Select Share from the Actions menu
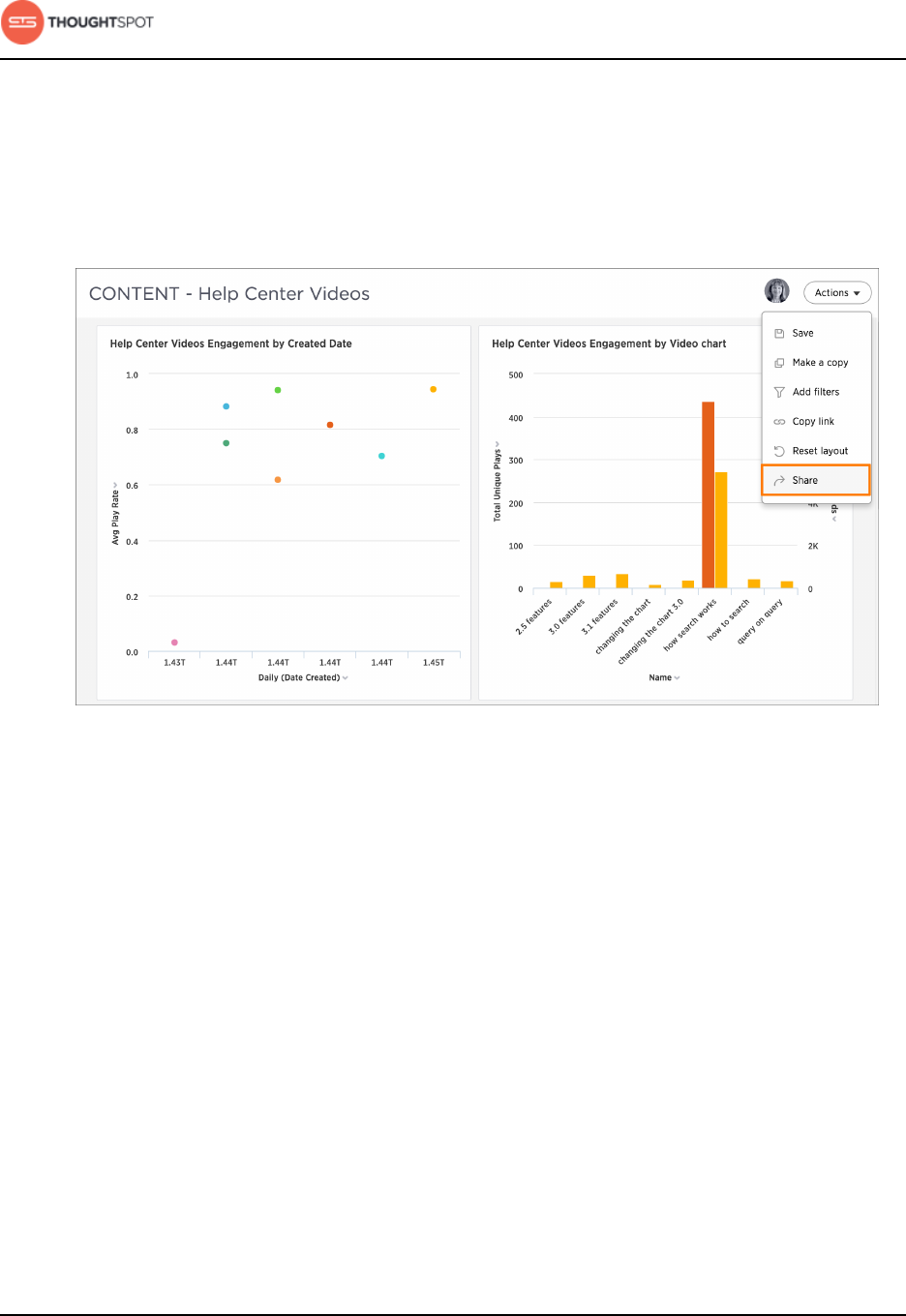 pos(816,480)
